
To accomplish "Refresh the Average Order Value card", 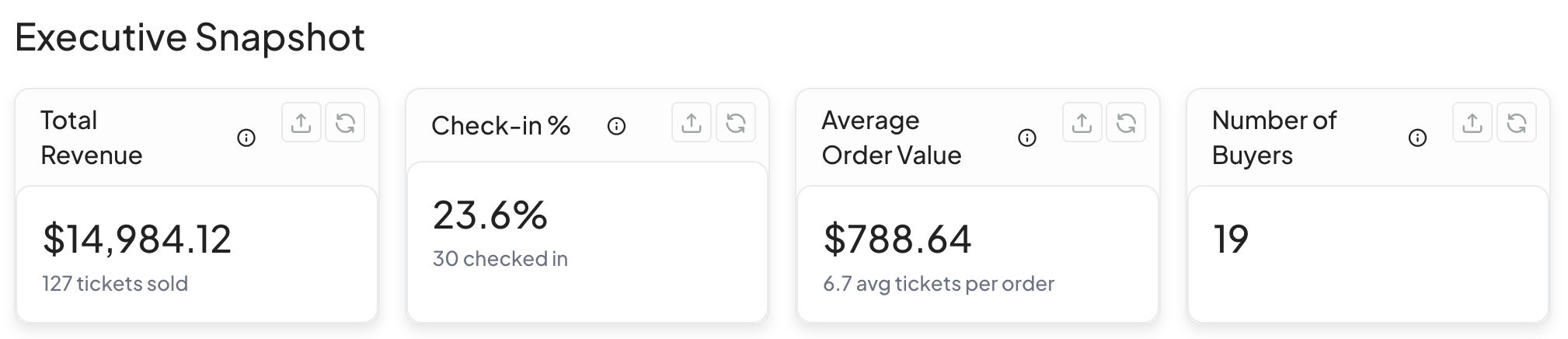I will 1126,123.
